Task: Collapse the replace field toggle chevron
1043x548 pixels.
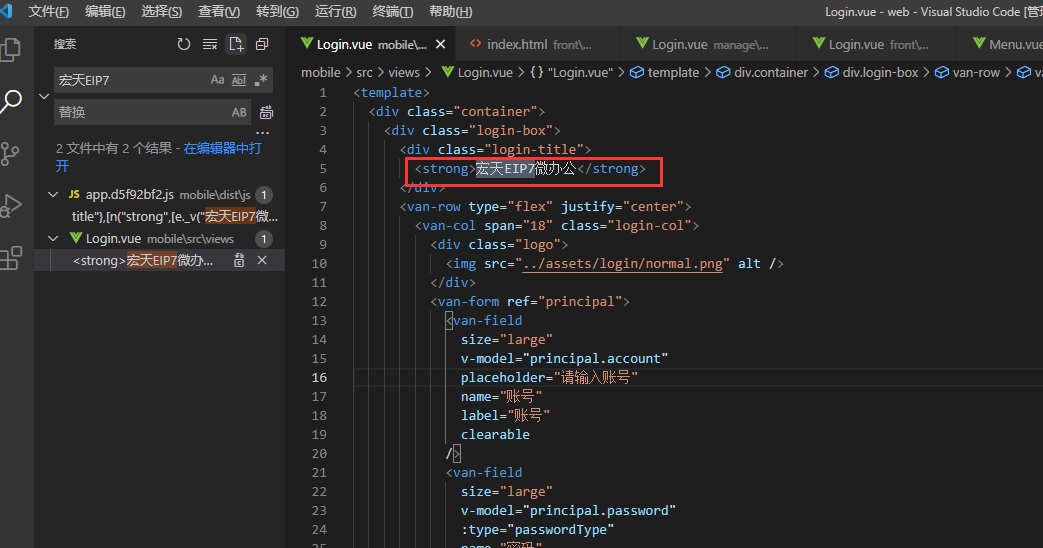Action: coord(43,96)
